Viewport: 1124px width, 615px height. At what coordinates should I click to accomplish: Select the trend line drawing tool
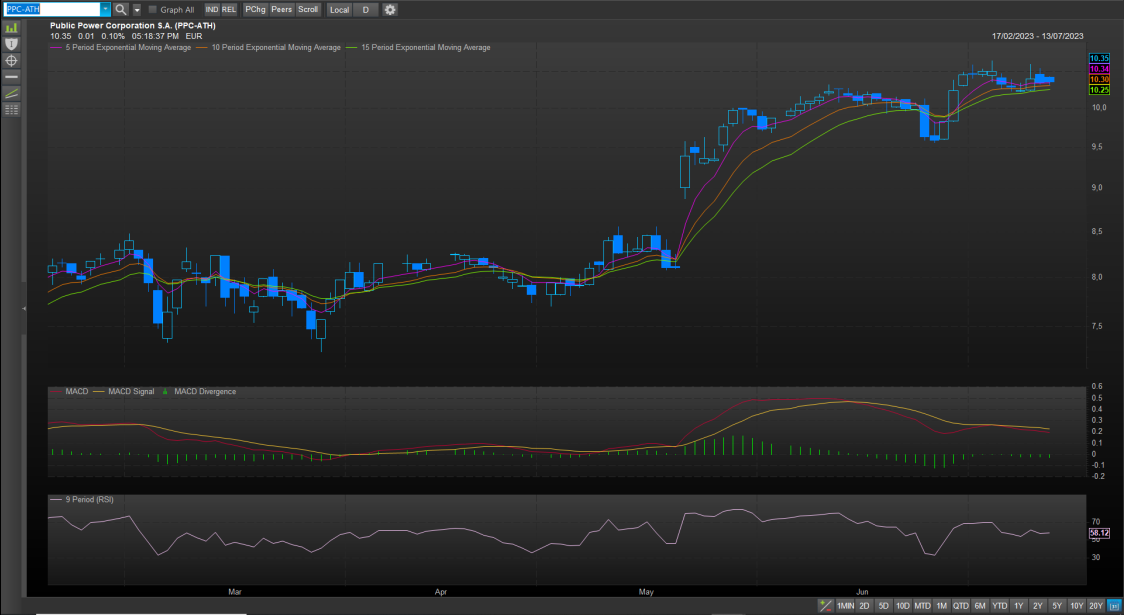[x=12, y=93]
